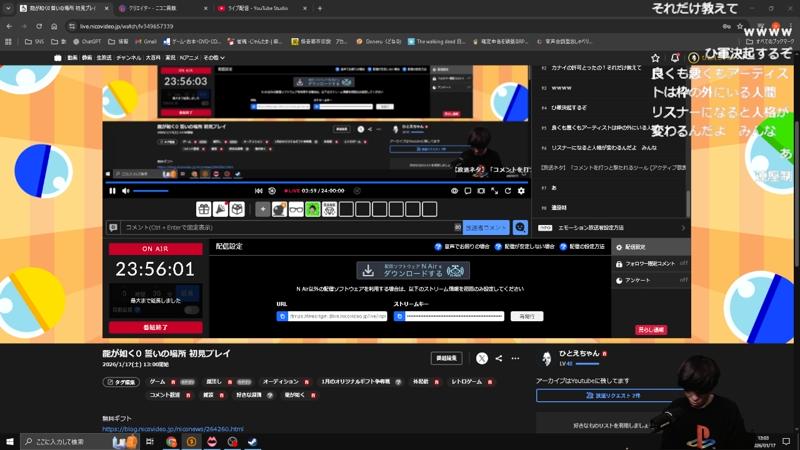
Task: Select the green avatar emotion icon
Action: point(313,209)
